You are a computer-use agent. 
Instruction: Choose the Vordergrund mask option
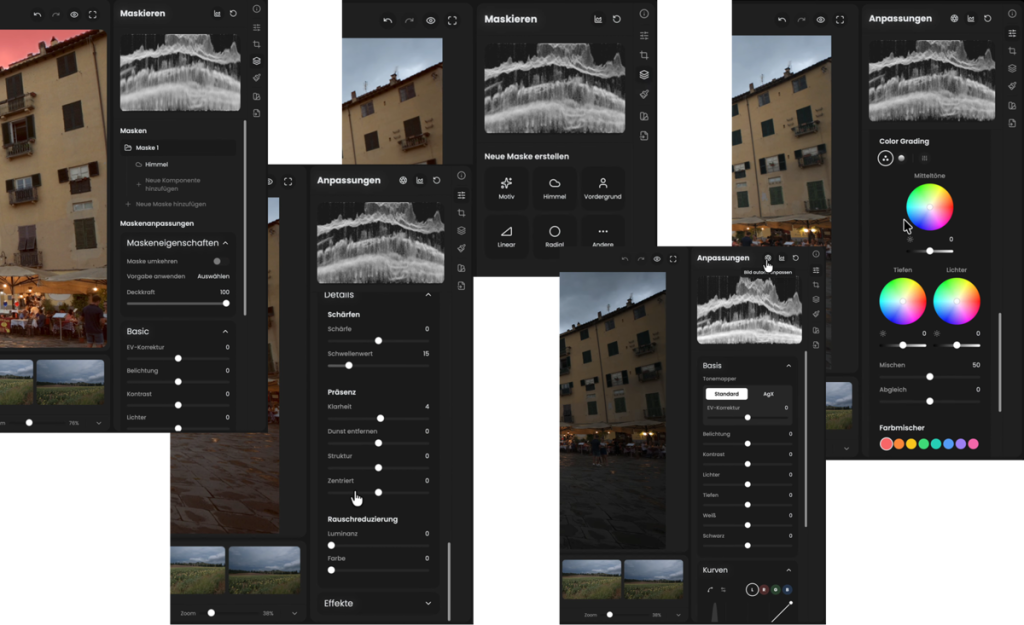click(602, 187)
